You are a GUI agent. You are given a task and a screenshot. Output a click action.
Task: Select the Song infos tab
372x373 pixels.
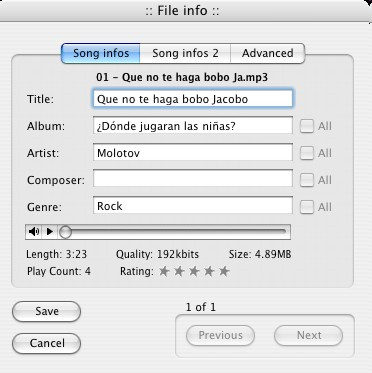coord(101,53)
